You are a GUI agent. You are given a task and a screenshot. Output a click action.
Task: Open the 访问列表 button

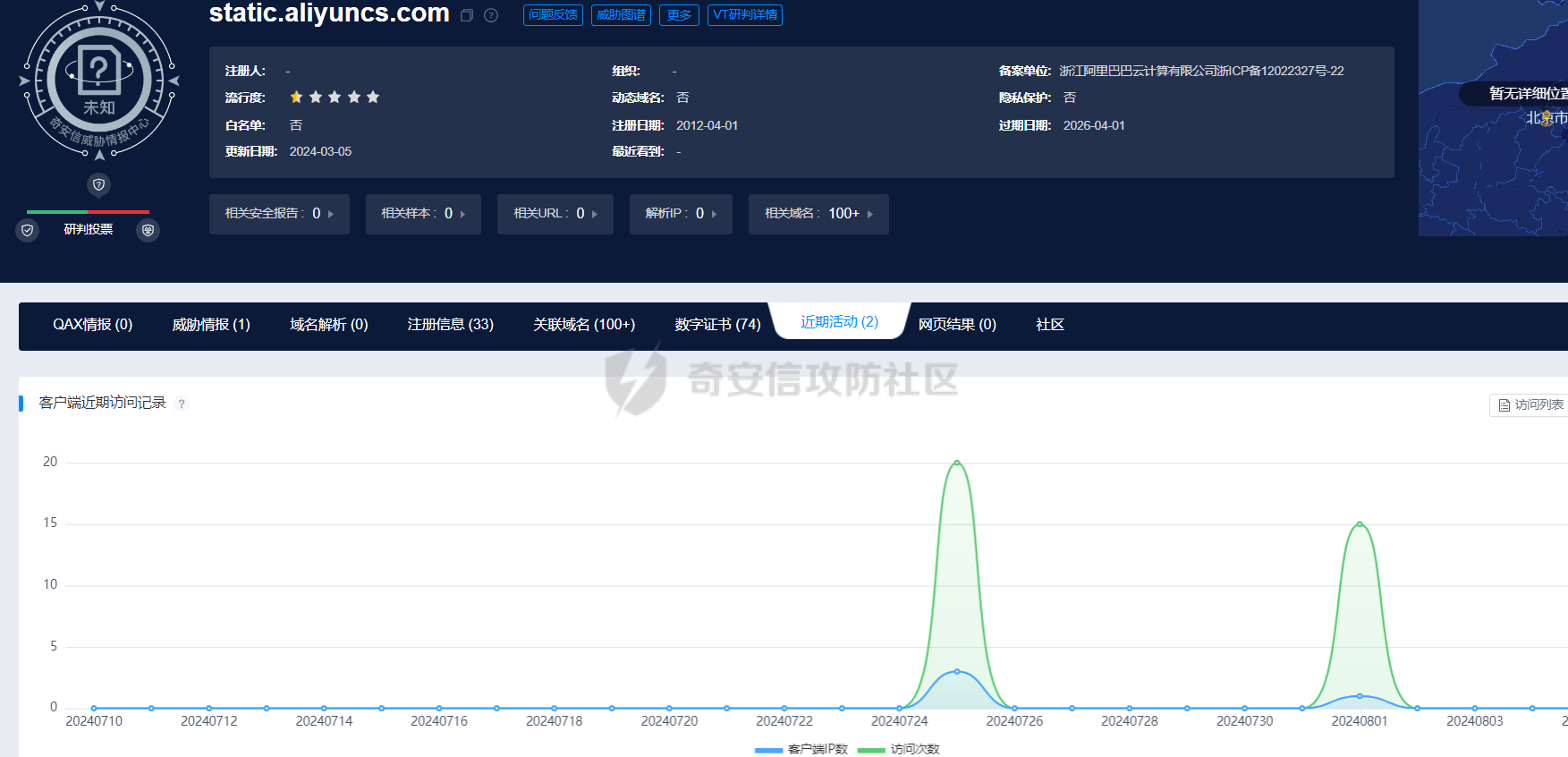(1530, 404)
